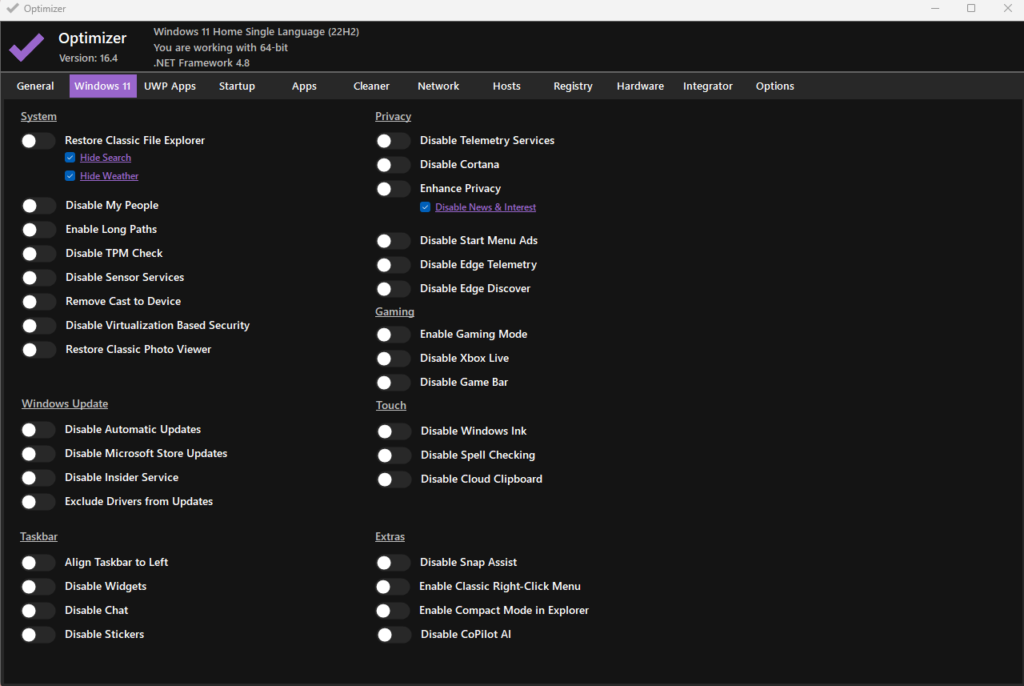Viewport: 1024px width, 686px height.
Task: Click the Hide Weather link text
Action: (x=109, y=176)
